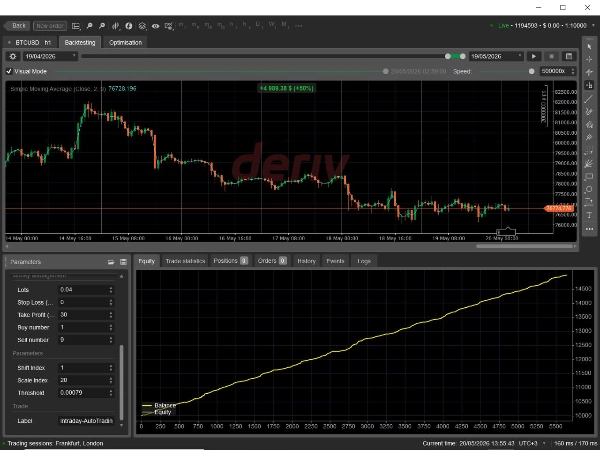Open more drawing tools ellipsis
The height and width of the screenshot is (450, 600).
click(x=589, y=229)
